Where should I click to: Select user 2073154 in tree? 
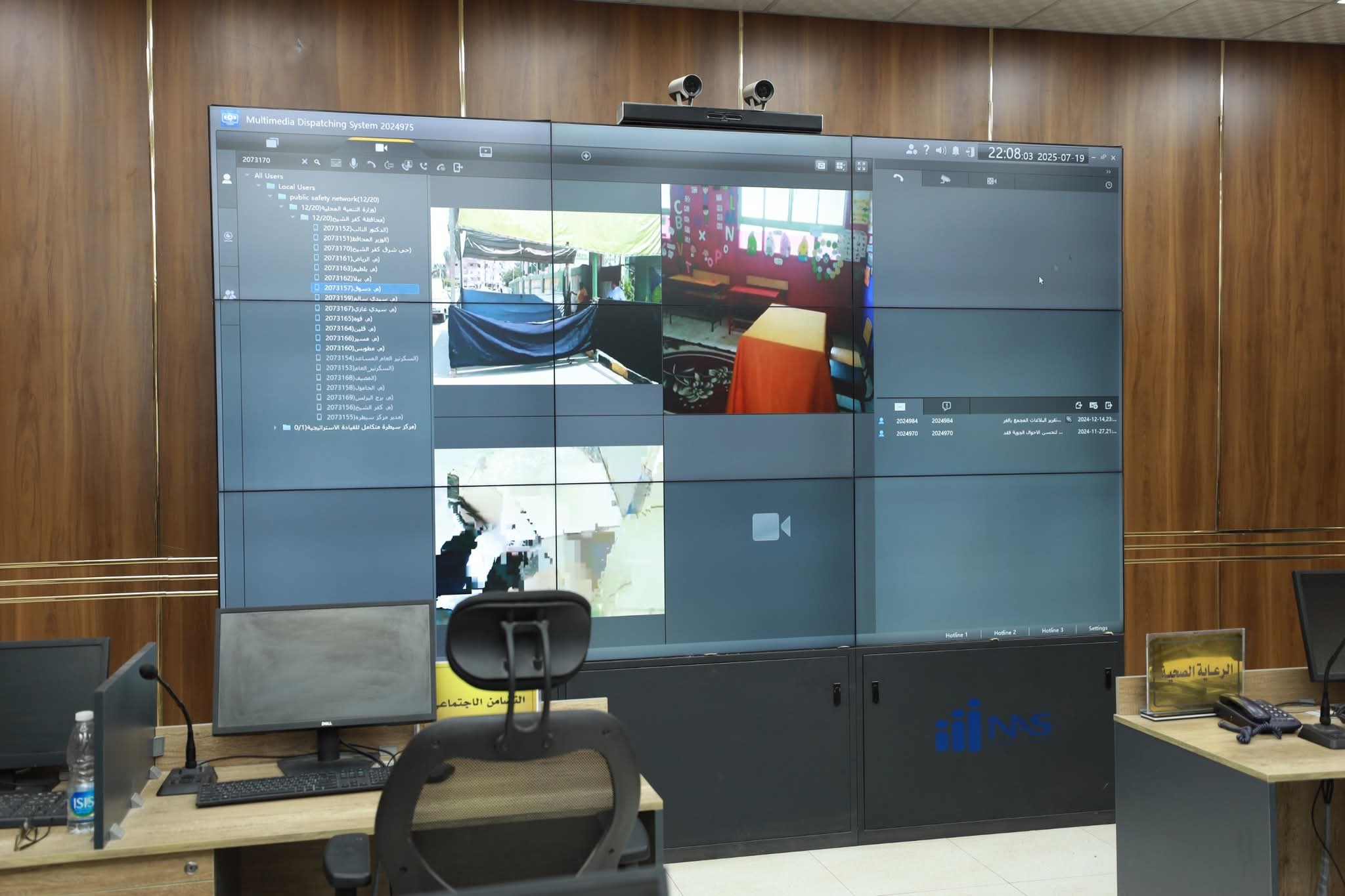[x=367, y=358]
